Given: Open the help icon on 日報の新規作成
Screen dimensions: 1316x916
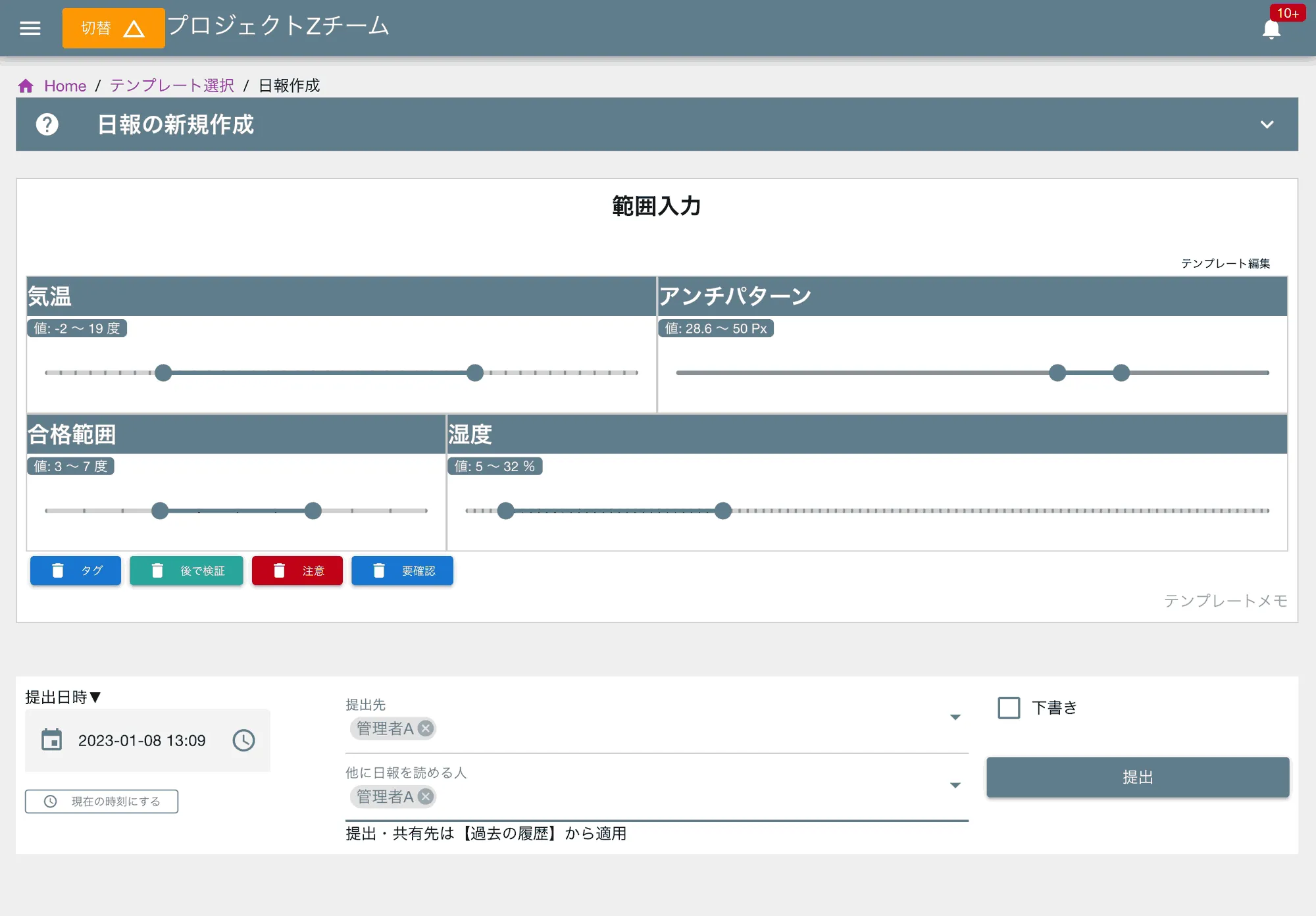Looking at the screenshot, I should coord(47,124).
